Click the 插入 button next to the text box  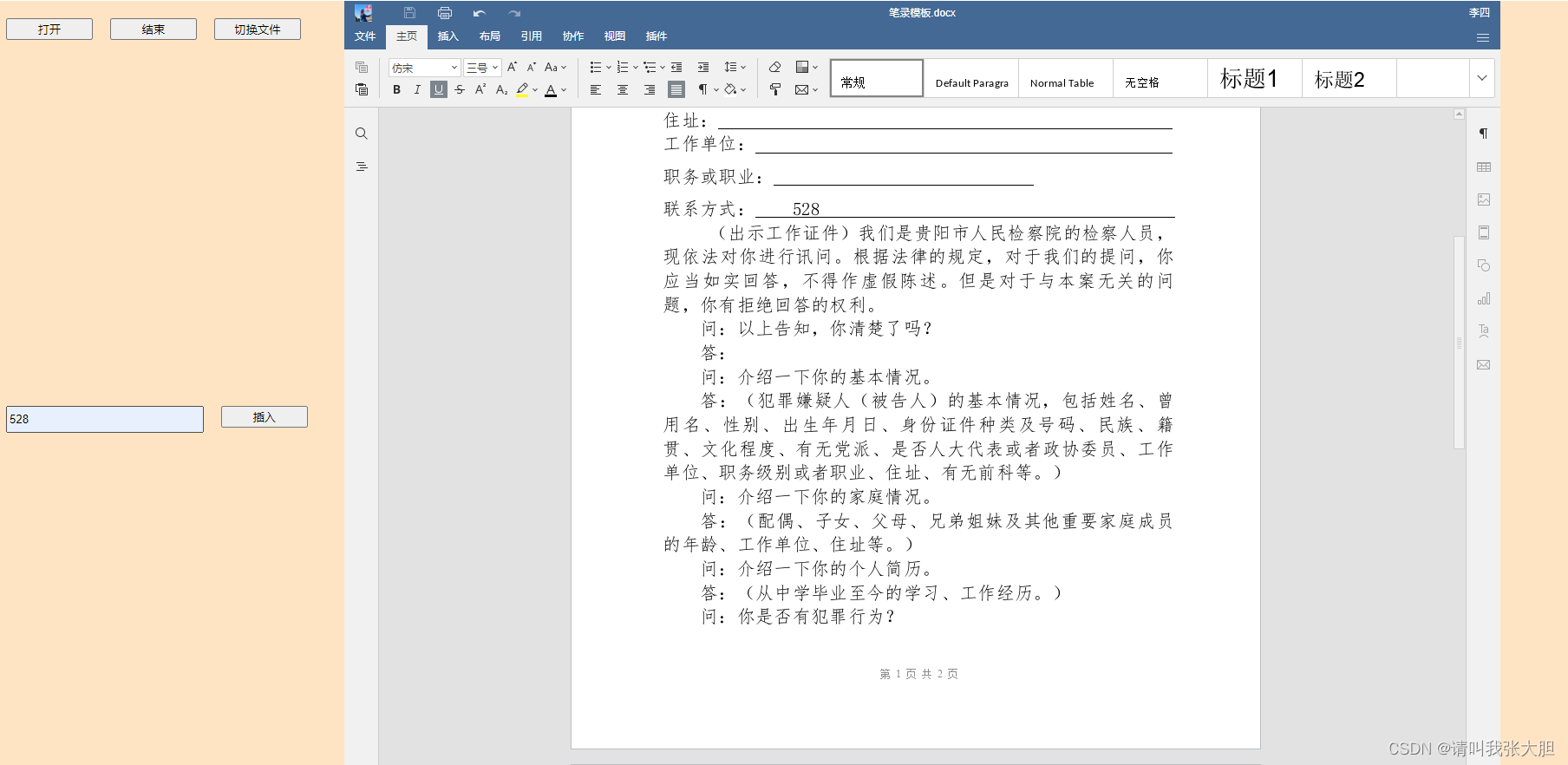tap(265, 417)
